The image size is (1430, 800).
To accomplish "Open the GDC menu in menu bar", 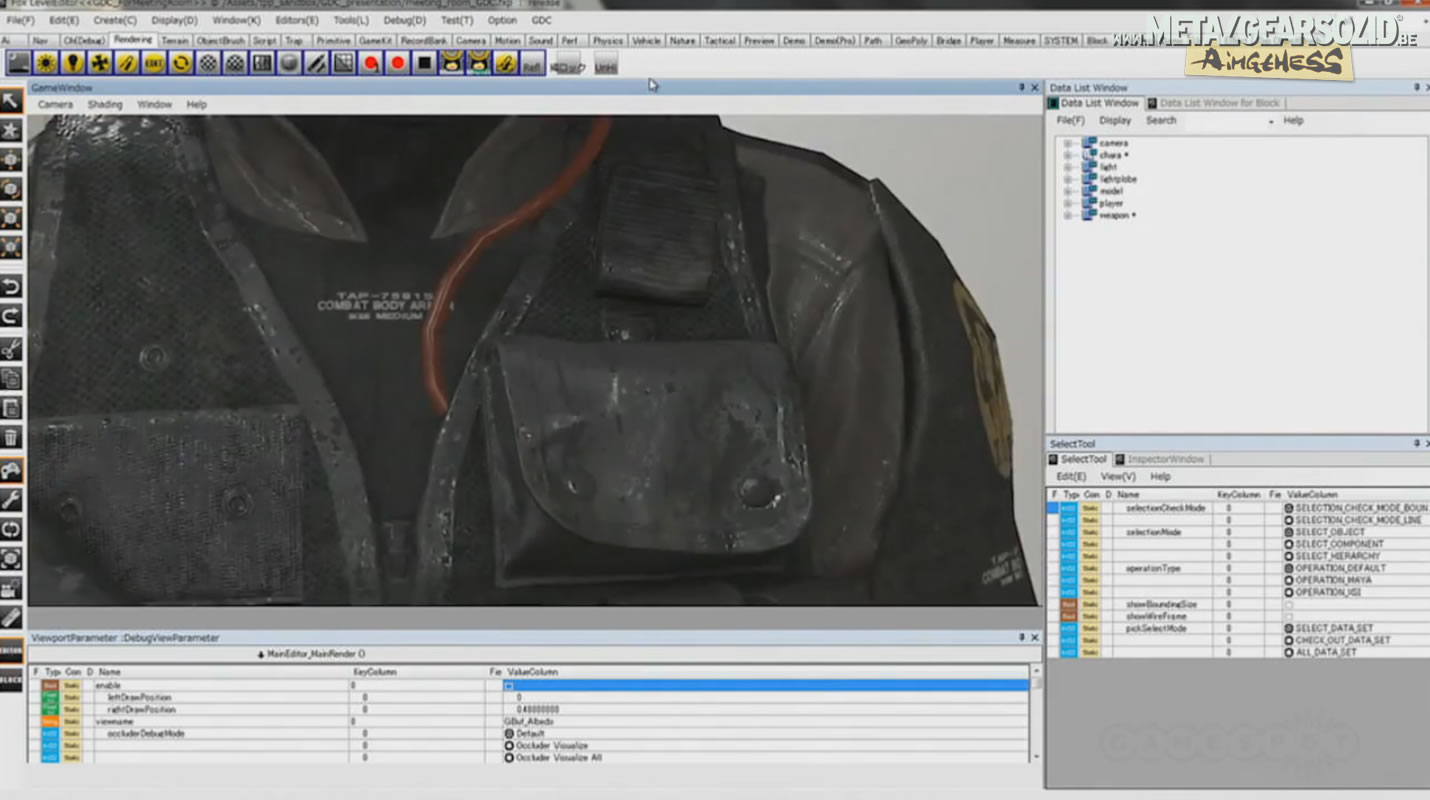I will coord(541,20).
